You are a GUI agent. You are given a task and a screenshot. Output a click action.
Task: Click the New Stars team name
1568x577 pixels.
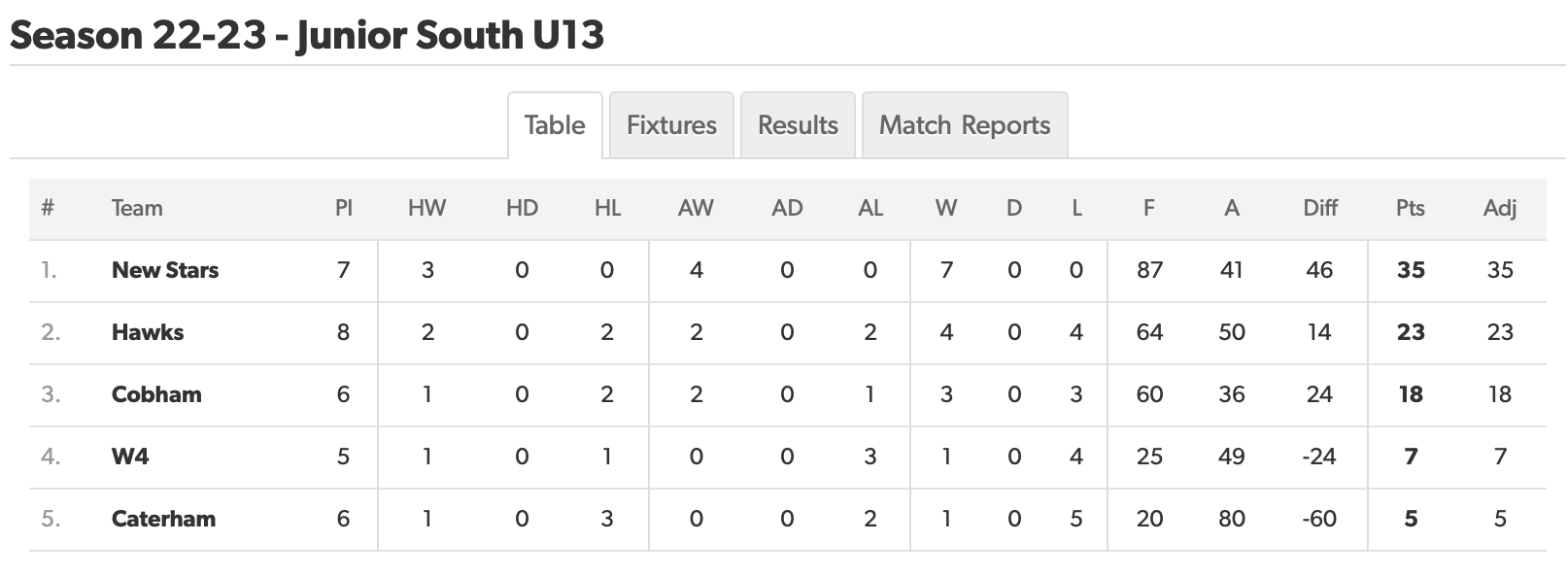[165, 270]
